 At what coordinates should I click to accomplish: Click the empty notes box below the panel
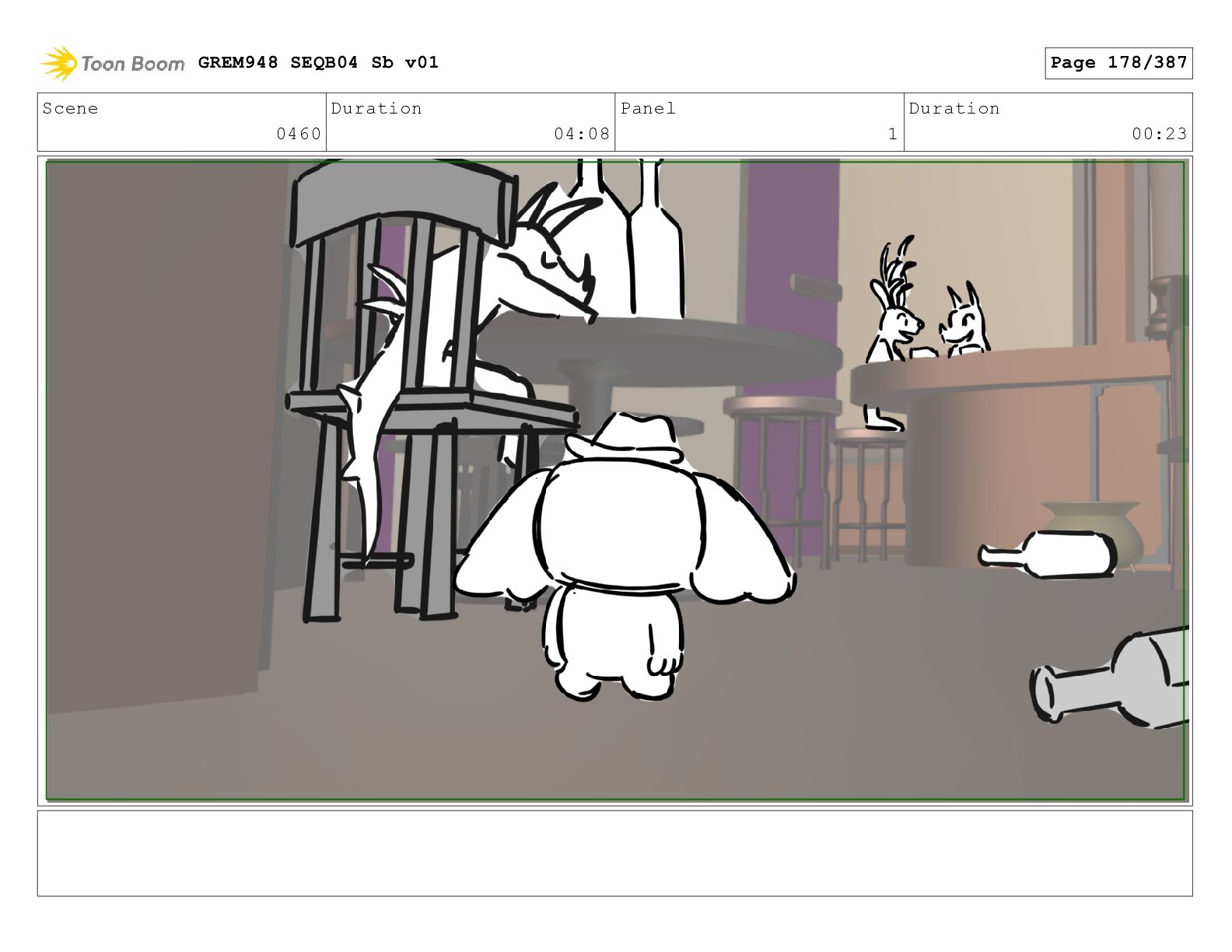(x=615, y=853)
